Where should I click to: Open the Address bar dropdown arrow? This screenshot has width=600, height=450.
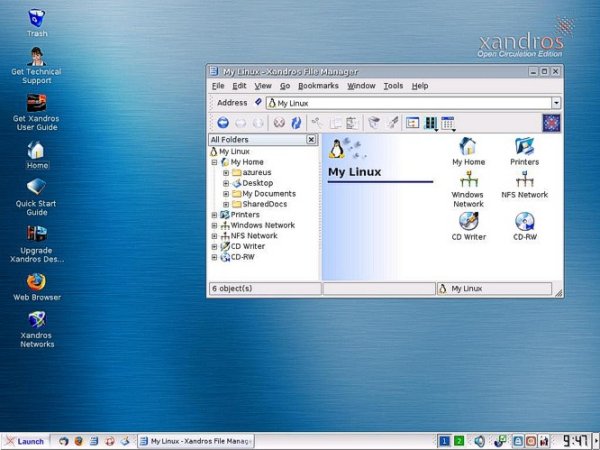(x=555, y=102)
